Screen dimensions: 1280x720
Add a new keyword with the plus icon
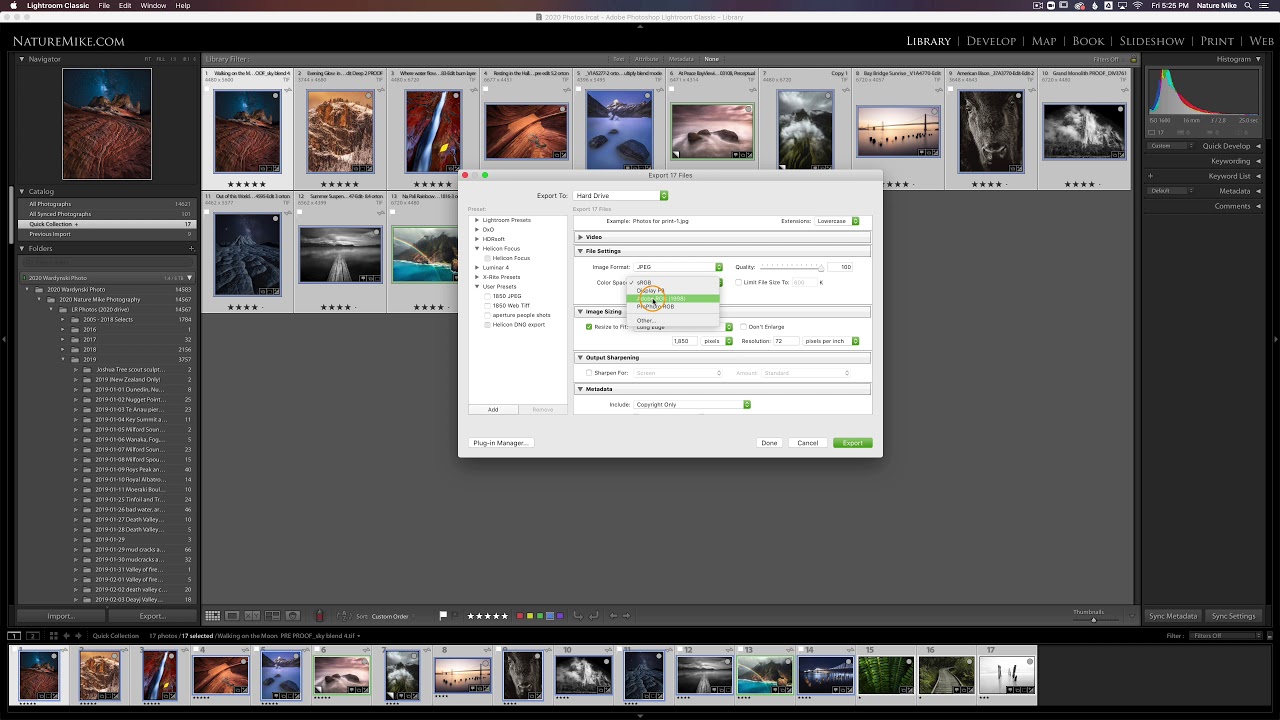coord(1150,176)
